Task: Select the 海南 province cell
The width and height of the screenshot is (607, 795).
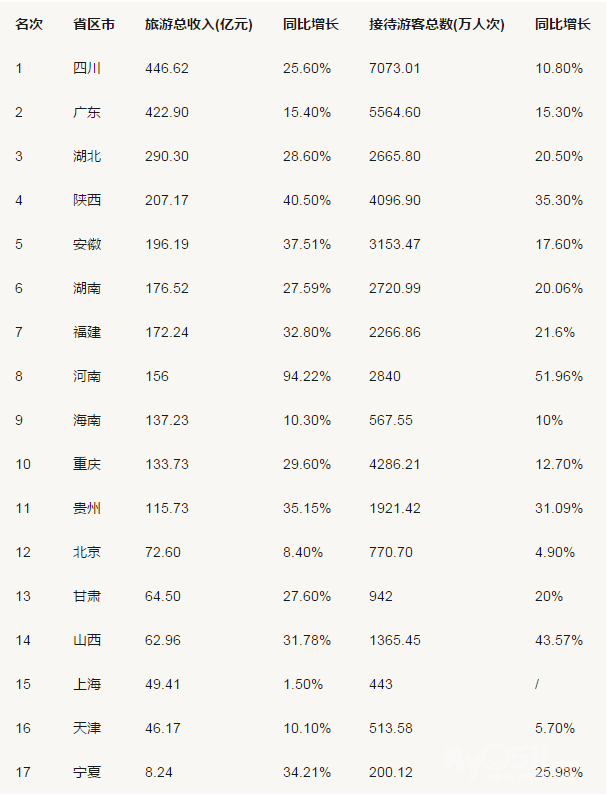Action: (87, 420)
